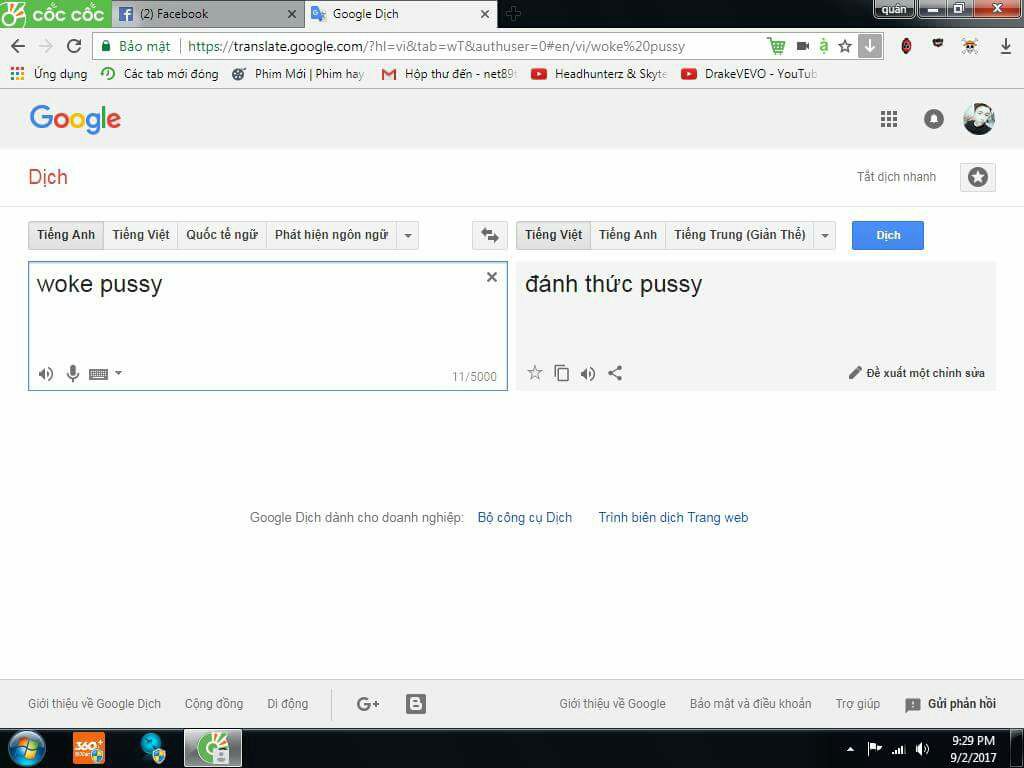This screenshot has height=768, width=1024.
Task: Choose Tiếng Anh as target language
Action: (628, 235)
